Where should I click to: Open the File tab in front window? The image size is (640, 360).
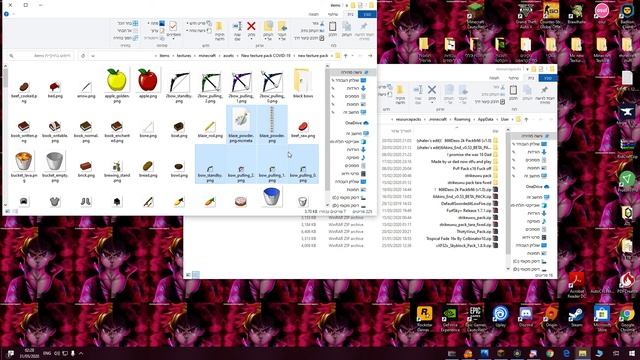pyautogui.click(x=367, y=15)
